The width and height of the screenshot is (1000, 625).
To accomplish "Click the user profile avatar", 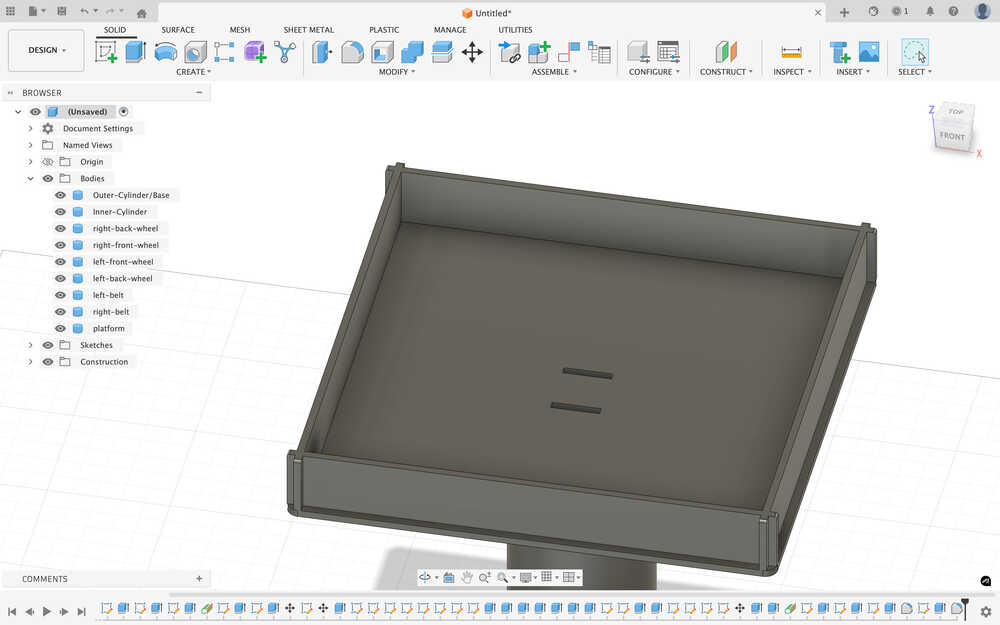I will [x=982, y=11].
